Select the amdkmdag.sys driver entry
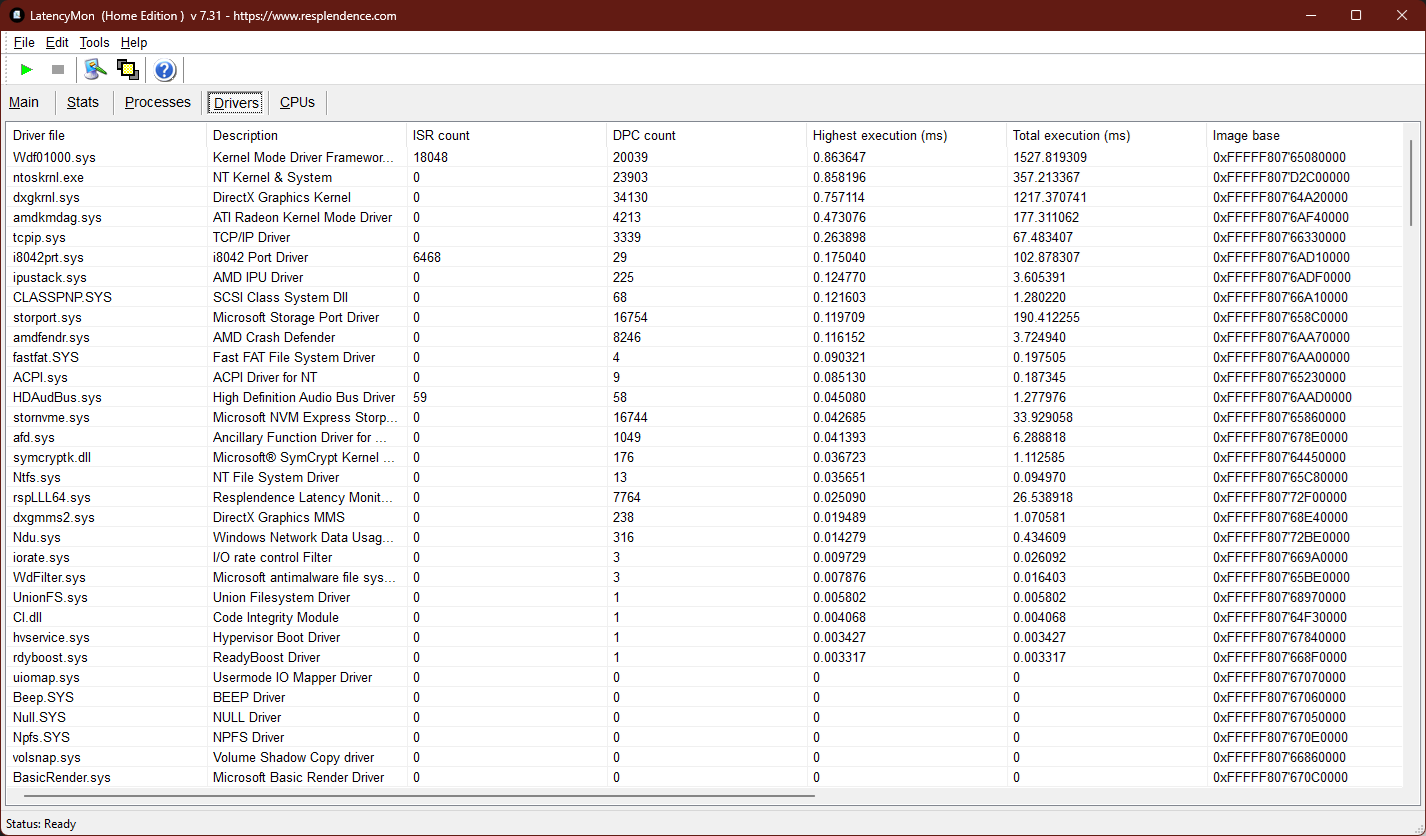The width and height of the screenshot is (1426, 836). tap(57, 217)
